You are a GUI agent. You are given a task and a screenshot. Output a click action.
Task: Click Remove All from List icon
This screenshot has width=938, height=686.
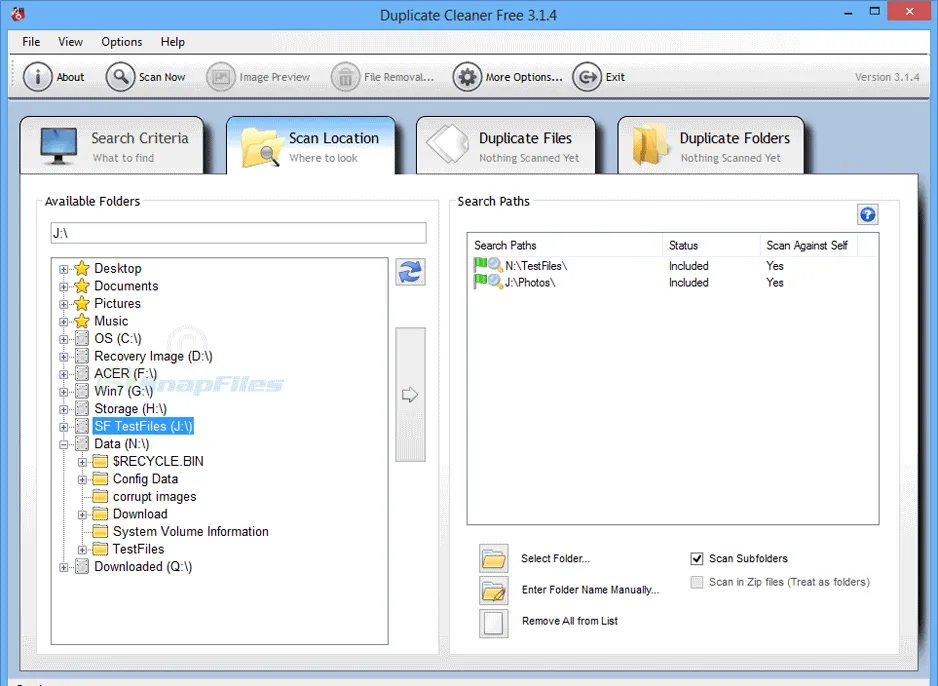click(494, 623)
